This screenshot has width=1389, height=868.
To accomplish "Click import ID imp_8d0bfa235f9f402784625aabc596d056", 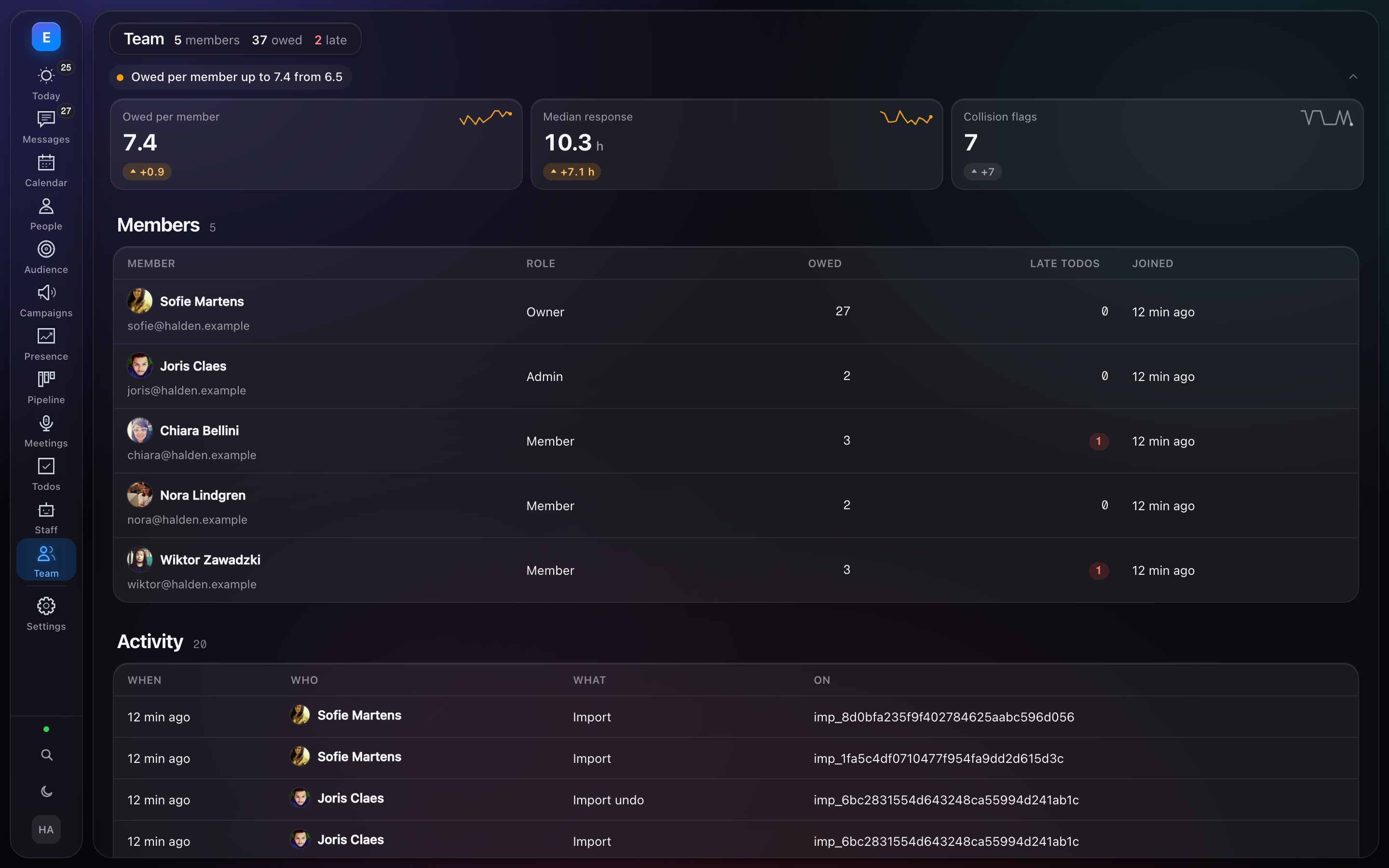I will coord(943,717).
